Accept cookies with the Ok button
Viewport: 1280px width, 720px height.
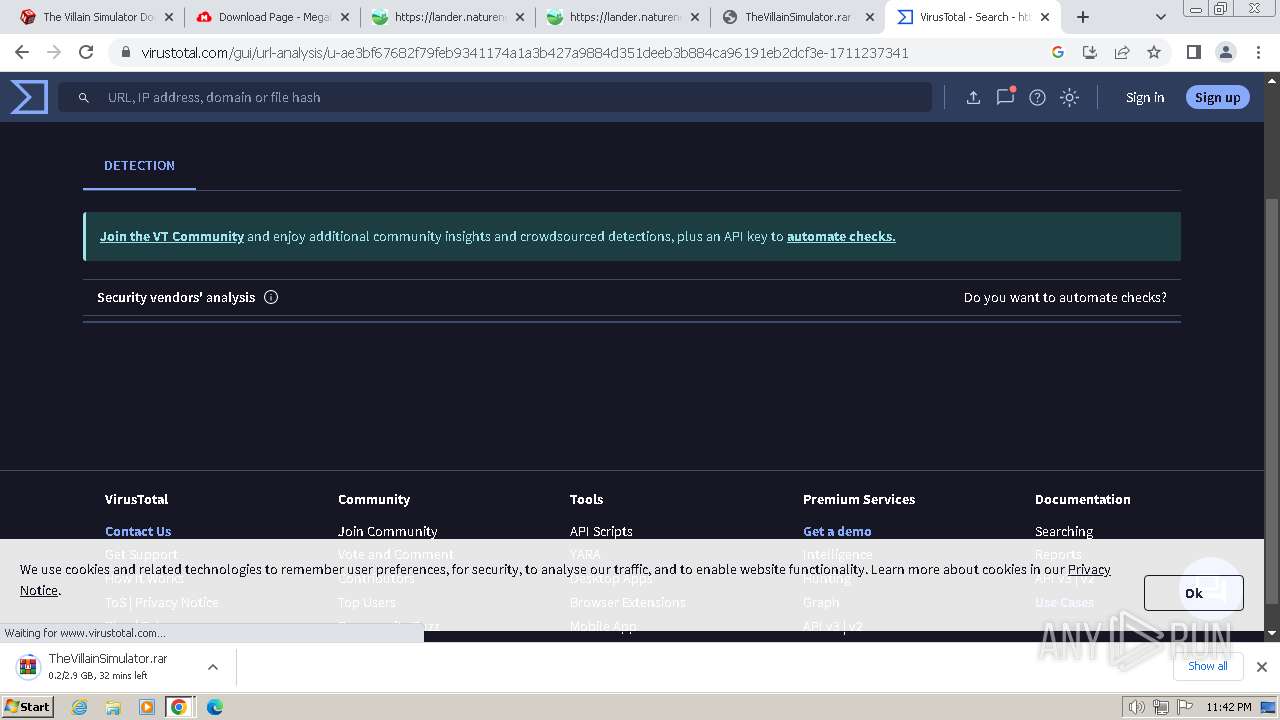(x=1193, y=593)
